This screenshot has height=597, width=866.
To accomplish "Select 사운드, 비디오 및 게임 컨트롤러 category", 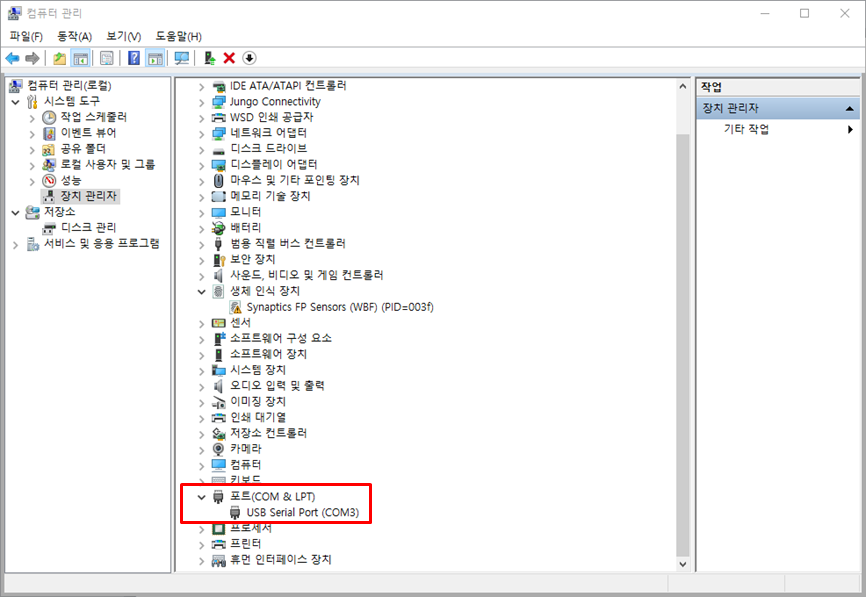I will (307, 275).
